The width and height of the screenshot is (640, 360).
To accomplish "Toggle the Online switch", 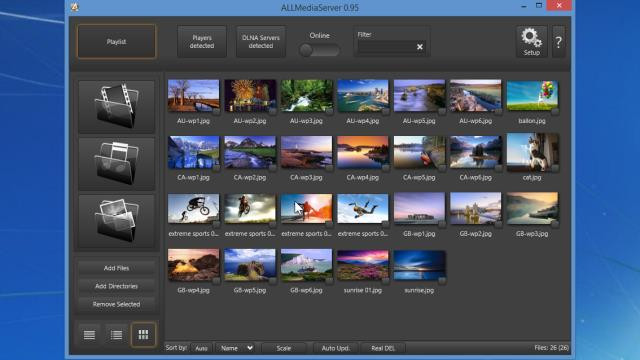I will click(x=319, y=50).
